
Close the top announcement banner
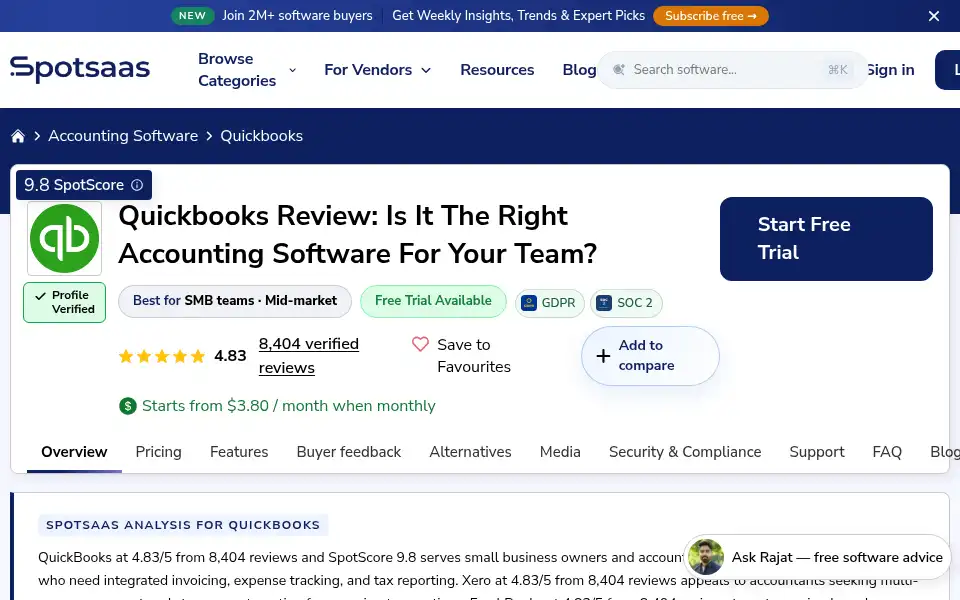934,16
